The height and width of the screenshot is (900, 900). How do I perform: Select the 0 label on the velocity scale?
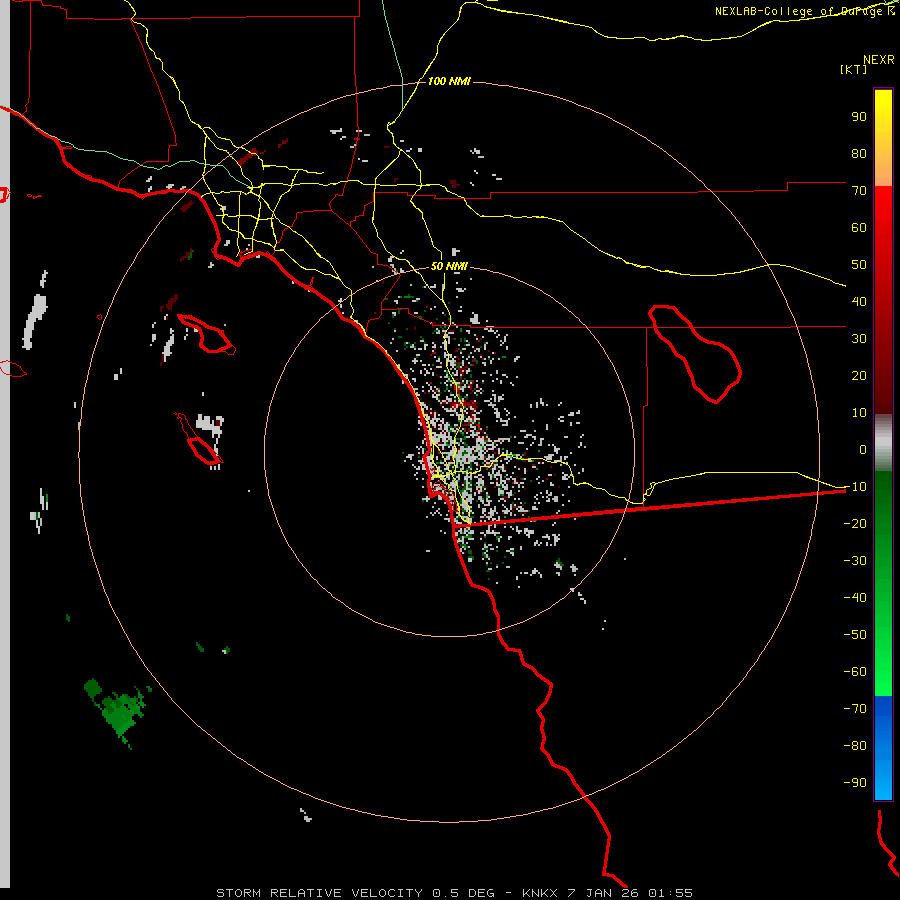pos(863,449)
